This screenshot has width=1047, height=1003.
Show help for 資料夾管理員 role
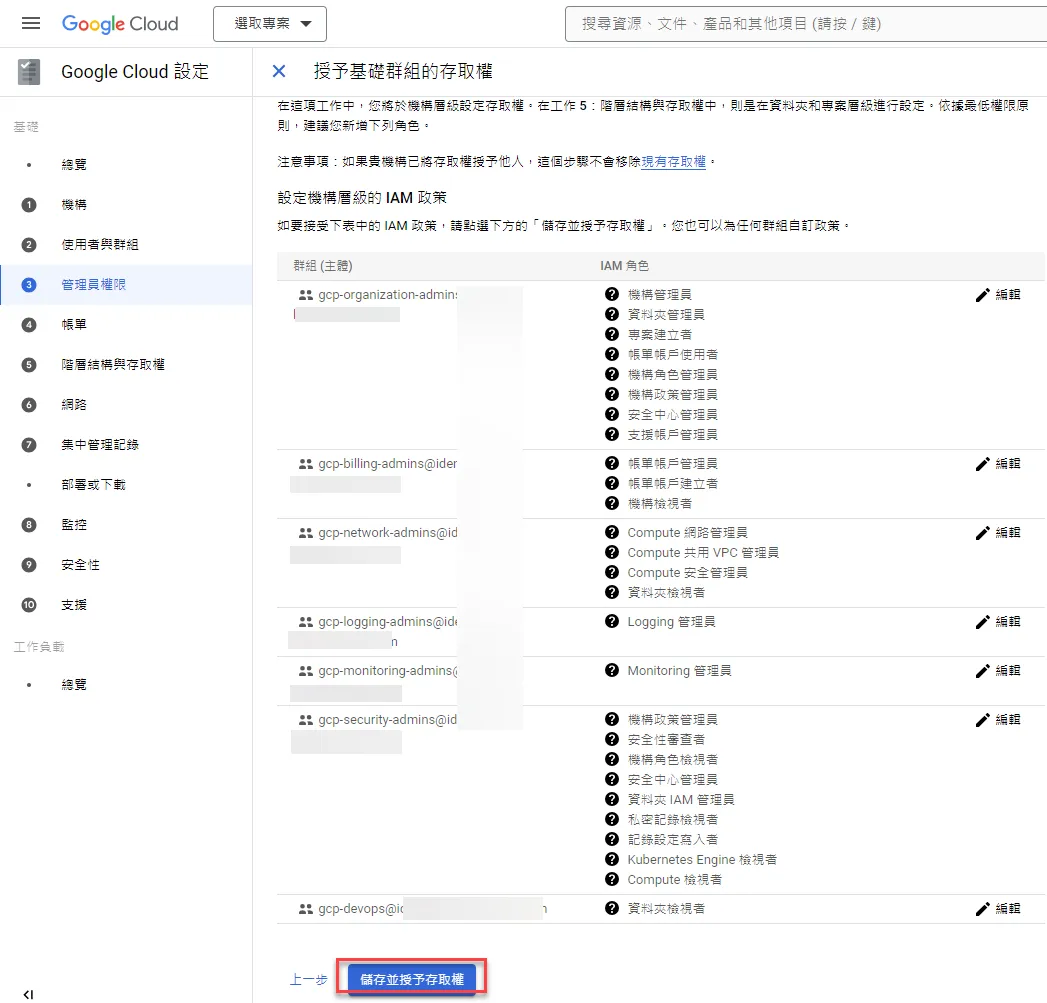(x=612, y=314)
